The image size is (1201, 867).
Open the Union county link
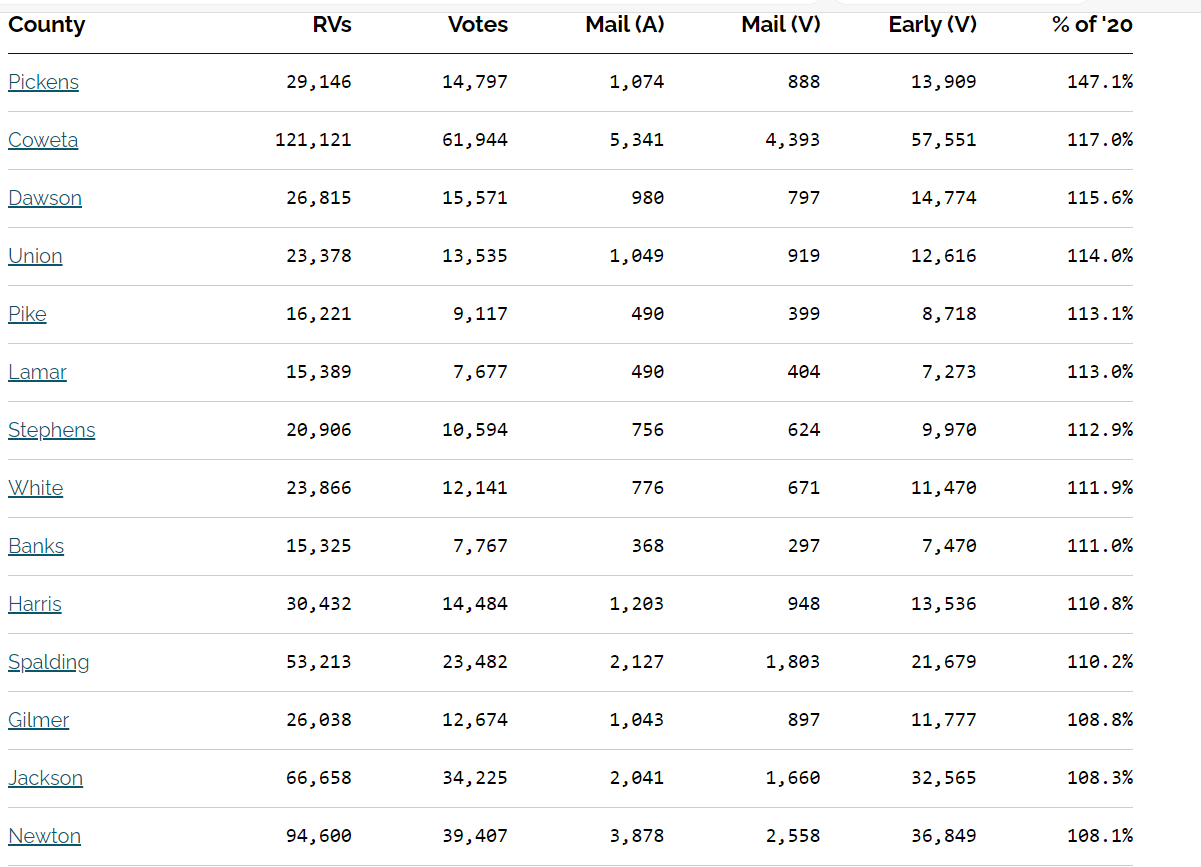[35, 256]
